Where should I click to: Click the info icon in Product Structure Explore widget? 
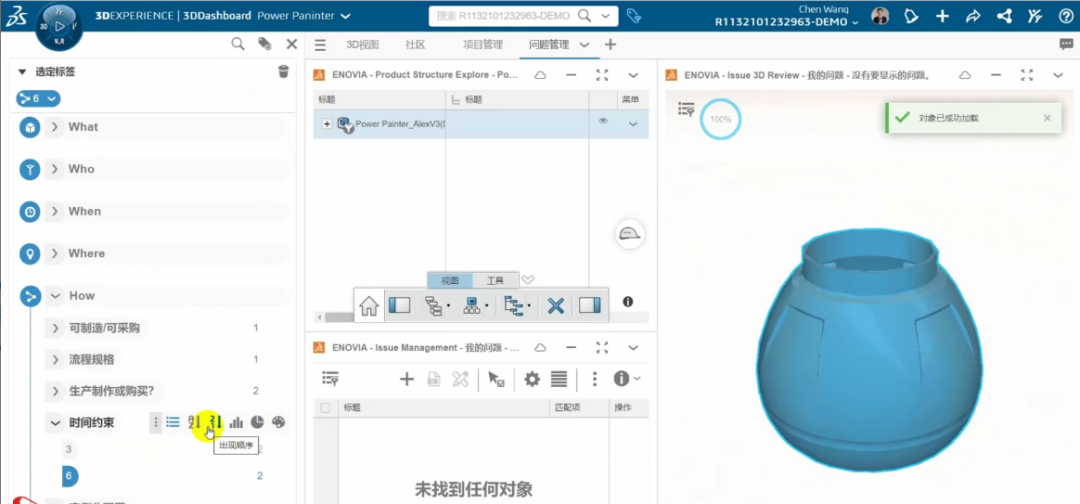[x=627, y=302]
